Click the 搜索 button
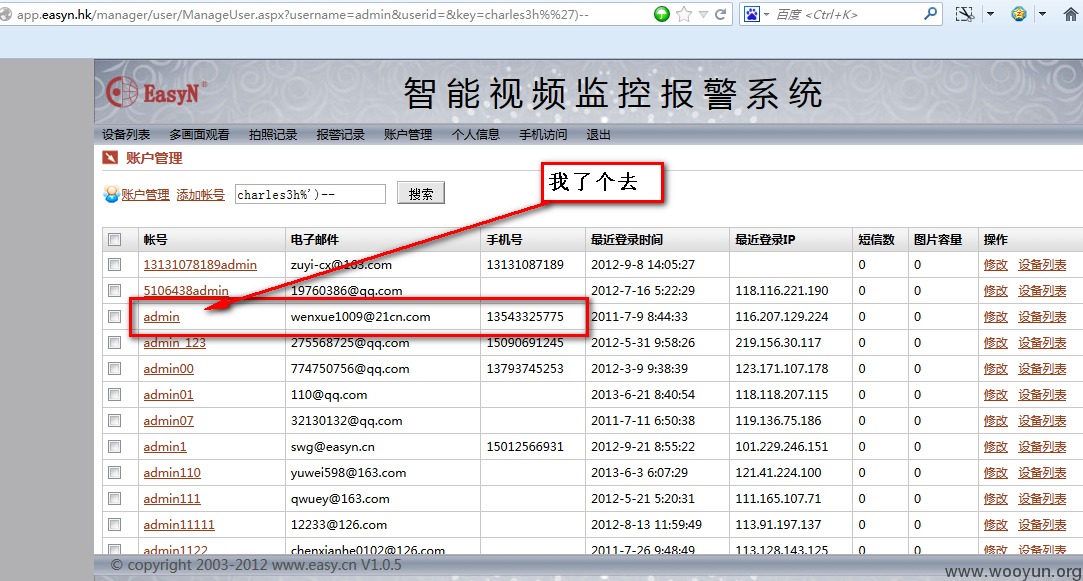Viewport: 1083px width, 581px height. point(421,193)
